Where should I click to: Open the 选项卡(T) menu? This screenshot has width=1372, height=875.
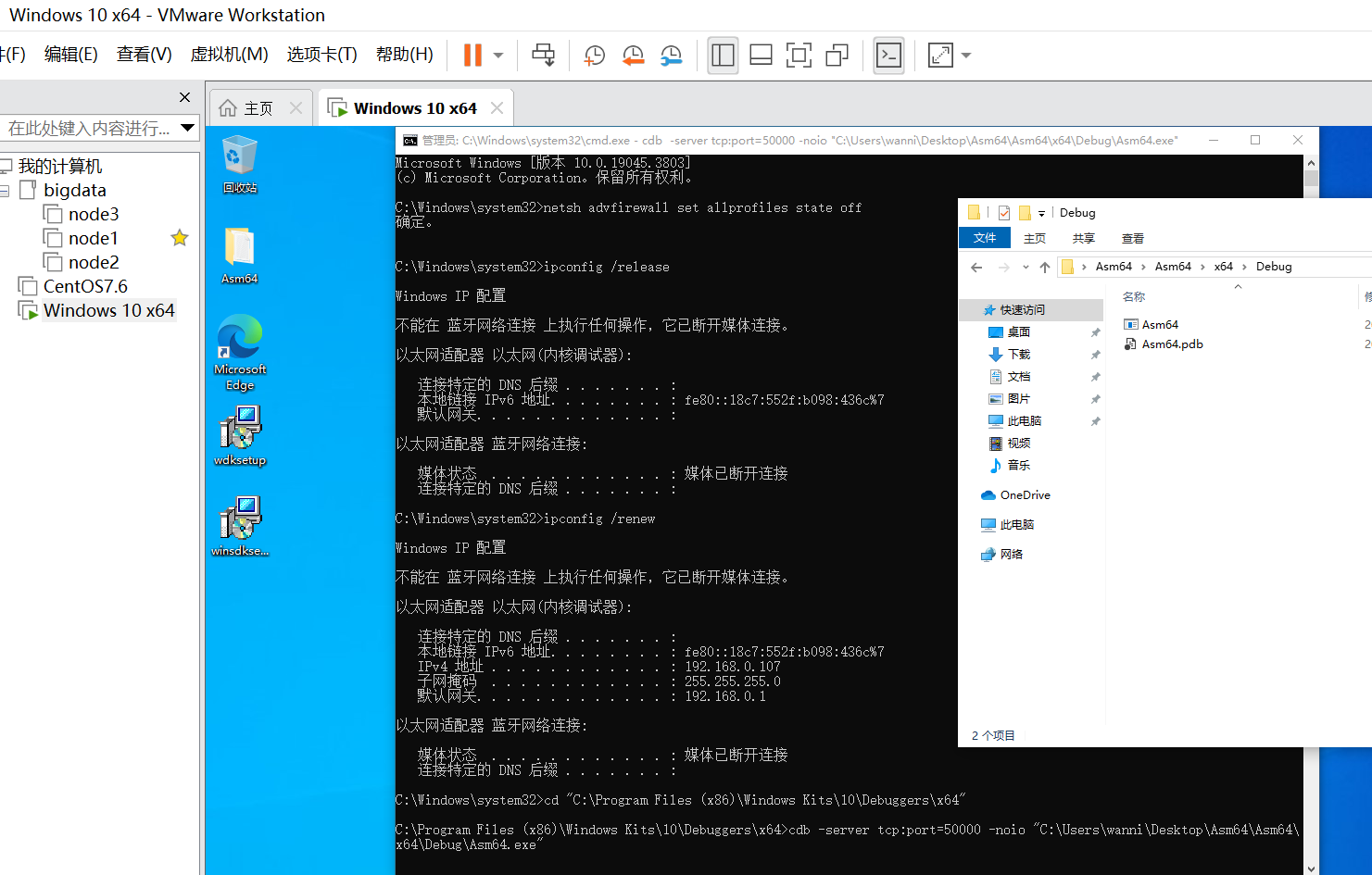(322, 55)
